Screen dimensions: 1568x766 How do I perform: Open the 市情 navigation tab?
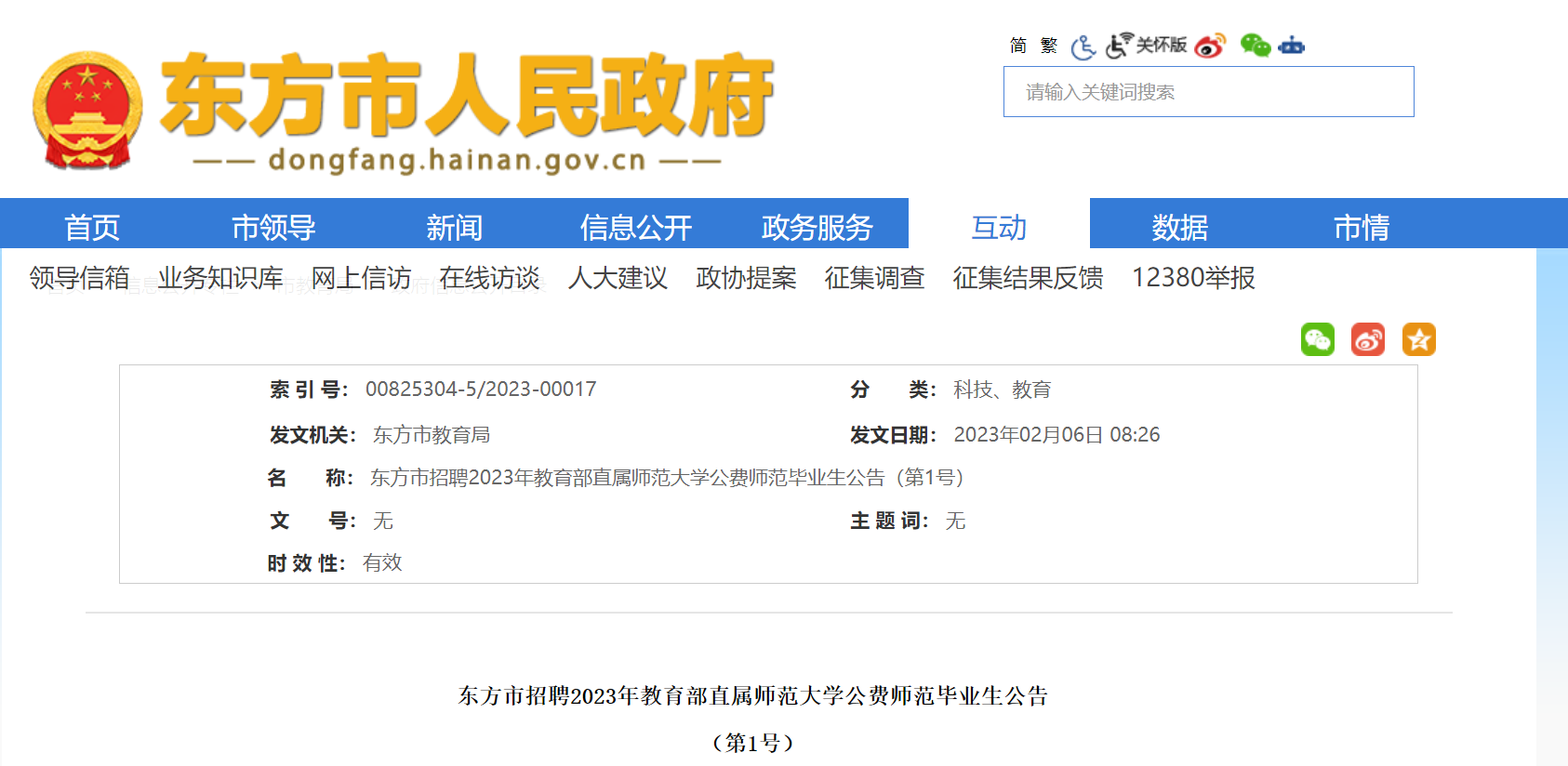1362,227
